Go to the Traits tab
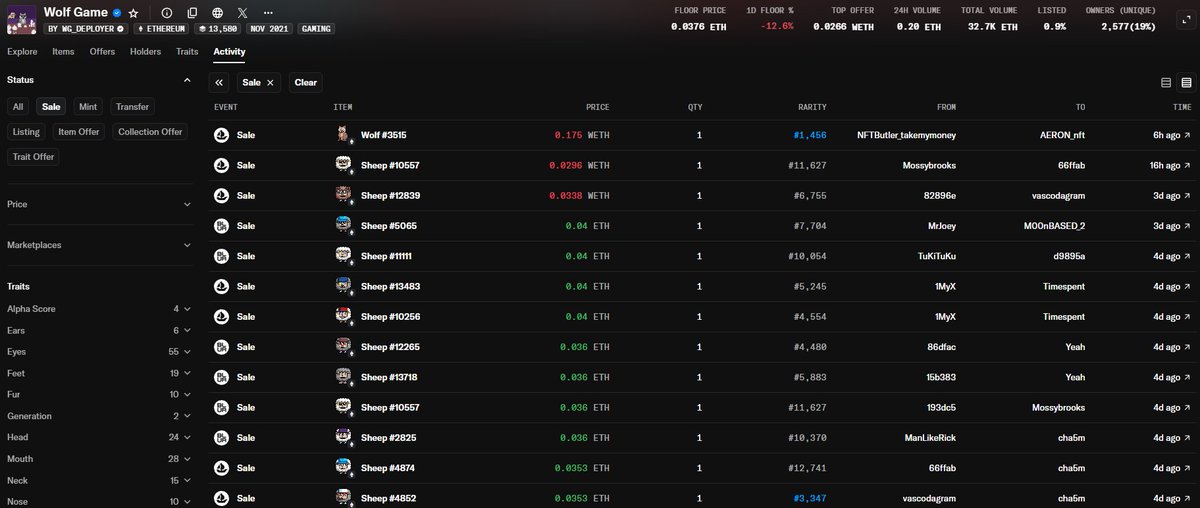1200x508 pixels. click(187, 51)
